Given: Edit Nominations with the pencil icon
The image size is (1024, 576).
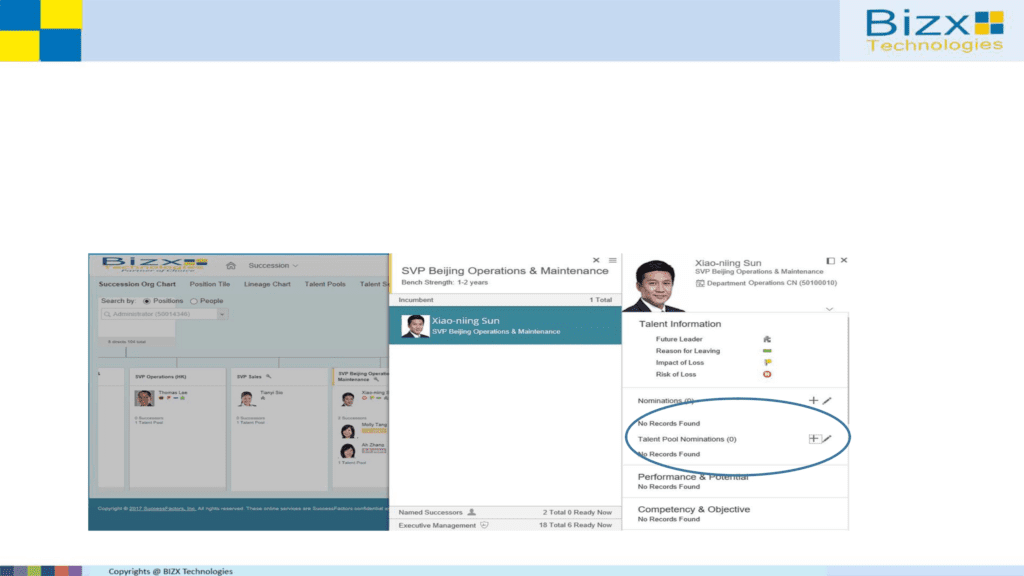Looking at the screenshot, I should [827, 400].
